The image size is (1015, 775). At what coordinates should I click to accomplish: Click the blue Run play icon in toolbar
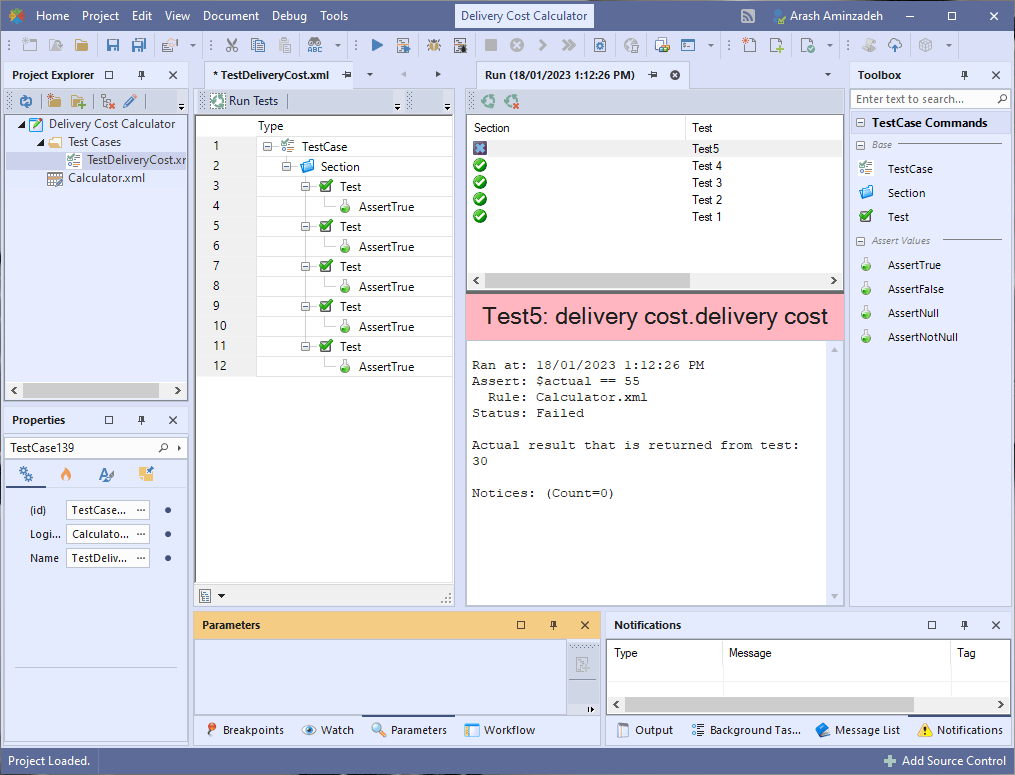click(x=377, y=45)
